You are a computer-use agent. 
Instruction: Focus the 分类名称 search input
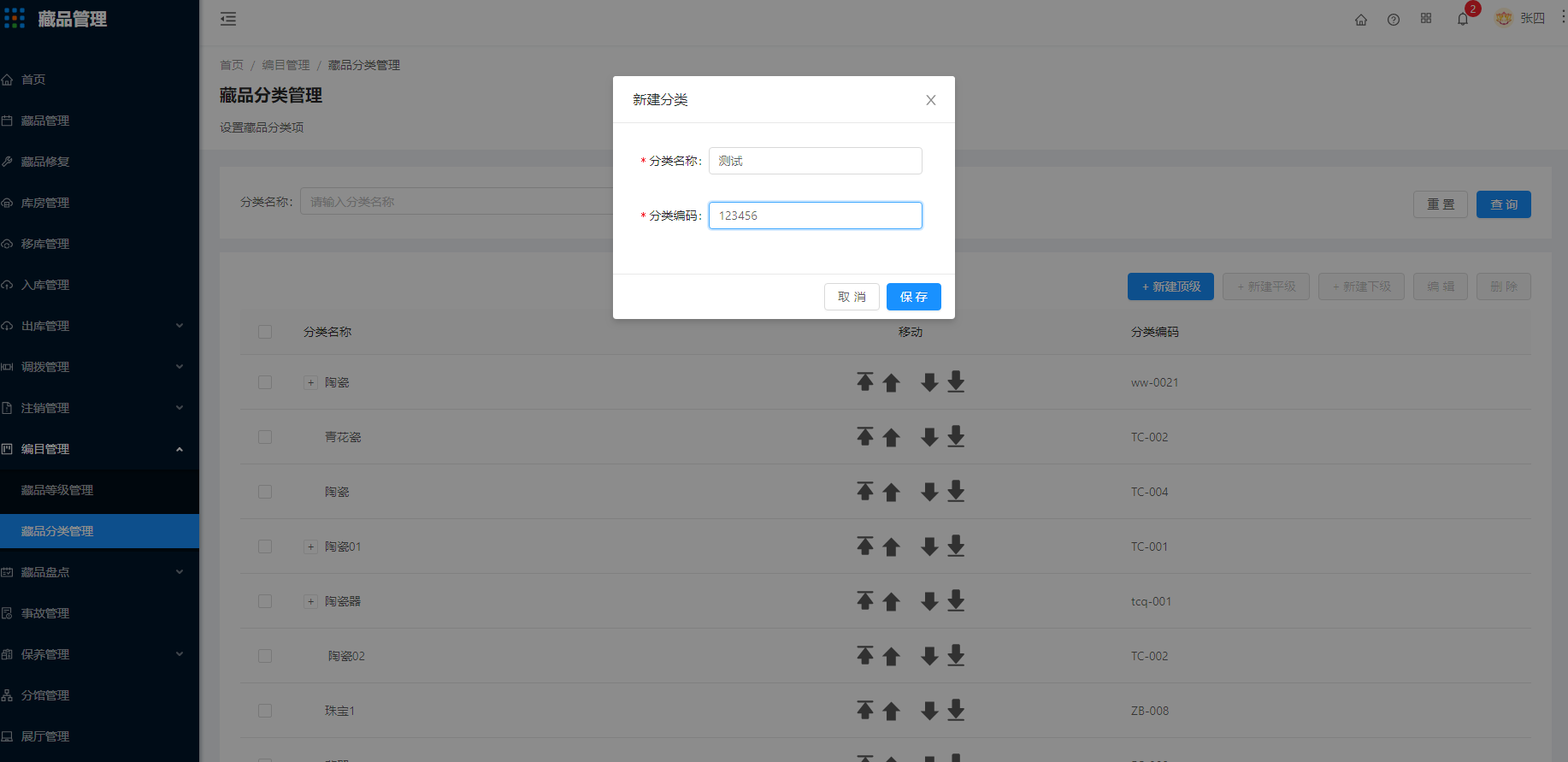point(457,202)
